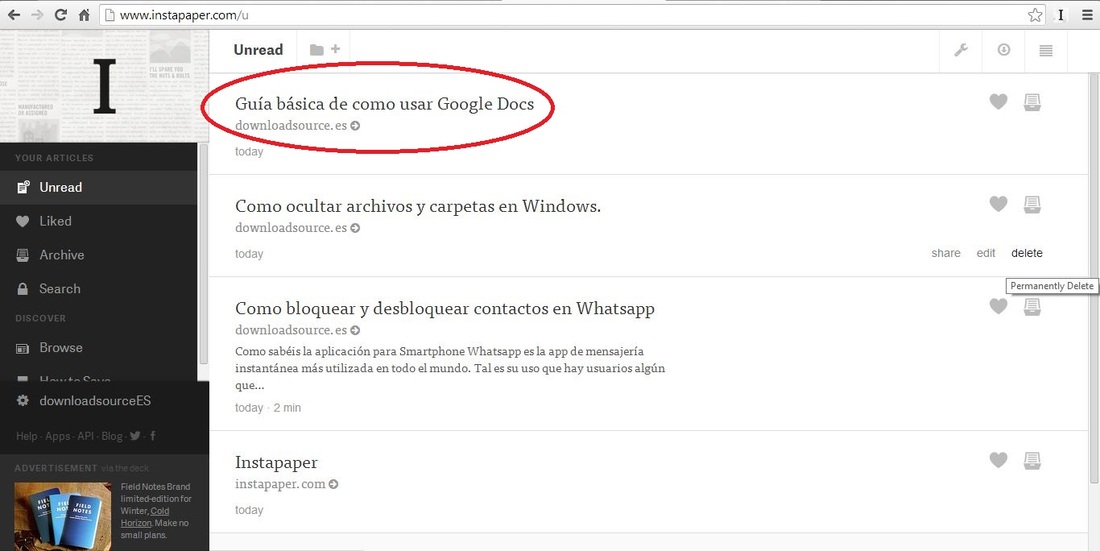Screen dimensions: 1100x551
Task: Open the Blog footer link
Action: click(112, 437)
